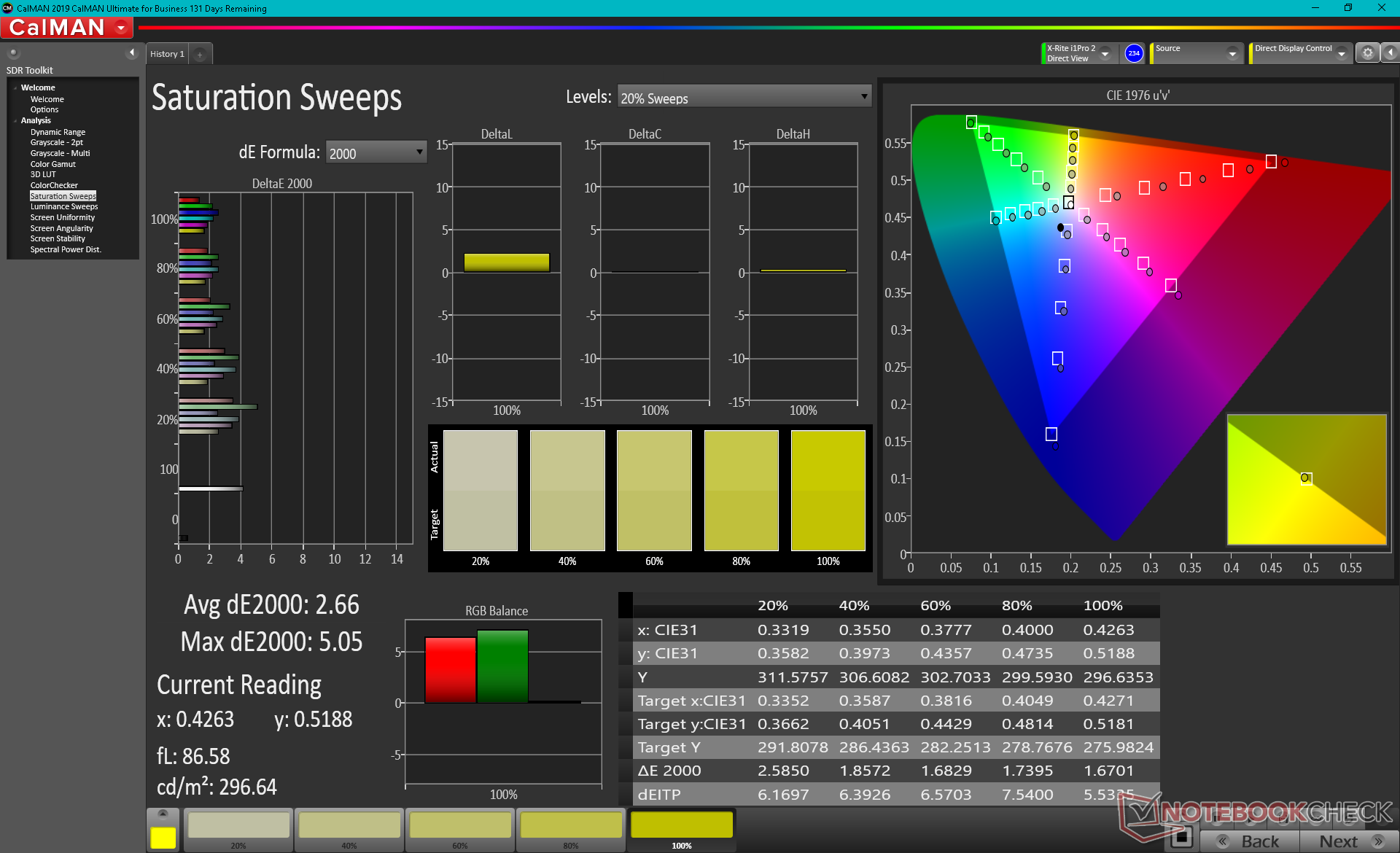
Task: Click the round pin button above SDR Toolkit
Action: [13, 52]
